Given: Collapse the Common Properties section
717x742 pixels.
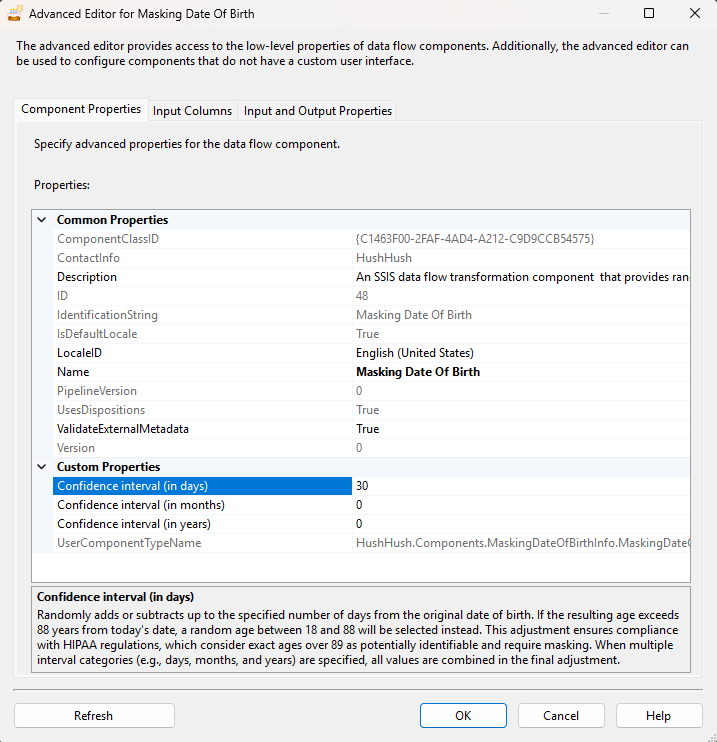Looking at the screenshot, I should (x=42, y=220).
